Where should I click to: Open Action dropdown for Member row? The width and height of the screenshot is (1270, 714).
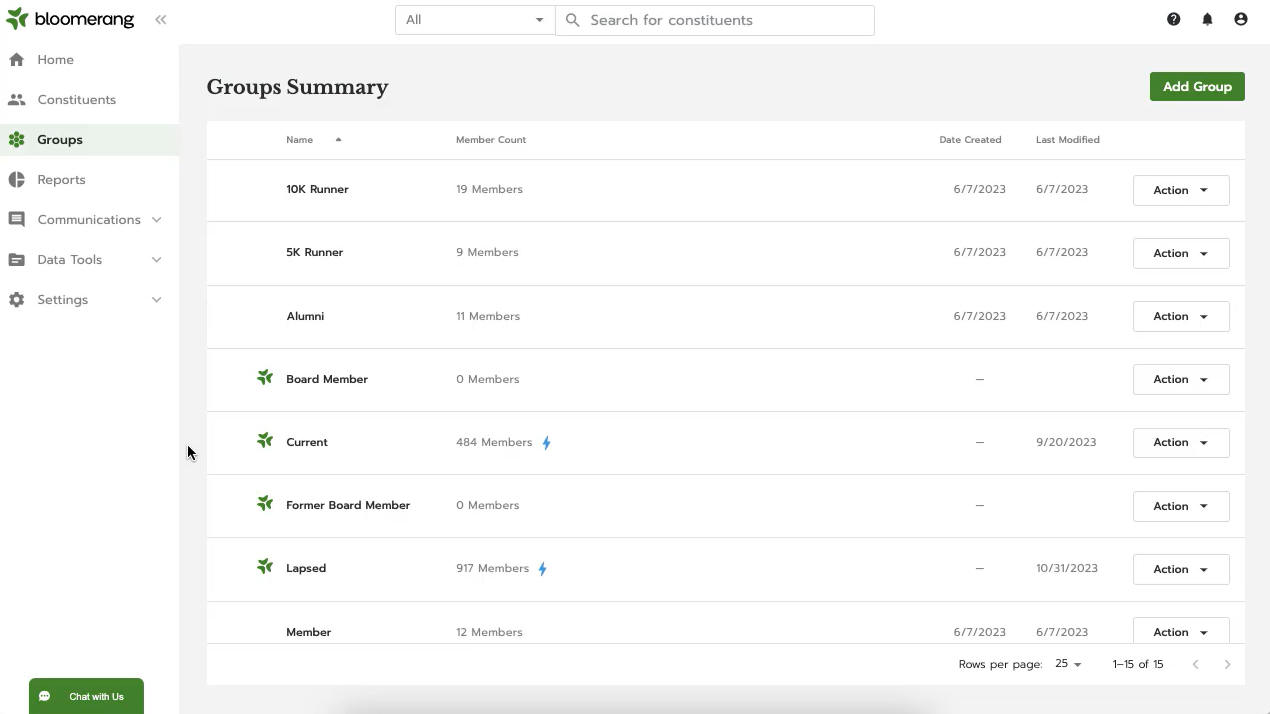point(1181,631)
